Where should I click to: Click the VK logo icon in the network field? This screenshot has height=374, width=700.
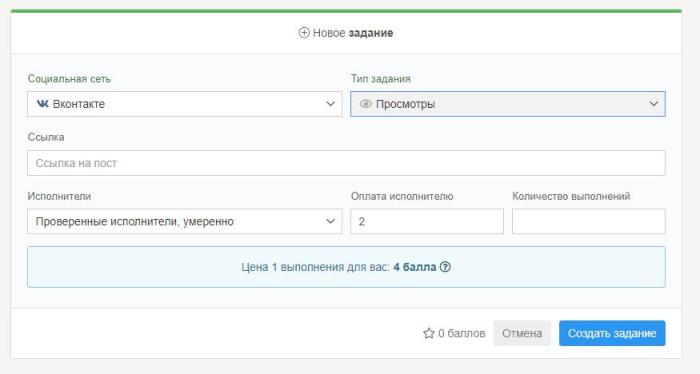(x=42, y=104)
